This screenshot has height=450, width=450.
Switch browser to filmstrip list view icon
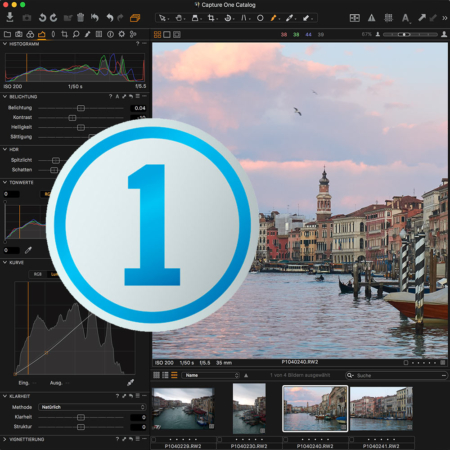tap(174, 375)
